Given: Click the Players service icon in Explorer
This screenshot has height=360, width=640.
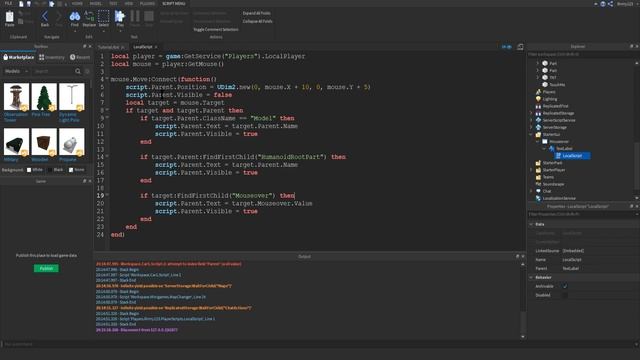Looking at the screenshot, I should pos(538,92).
